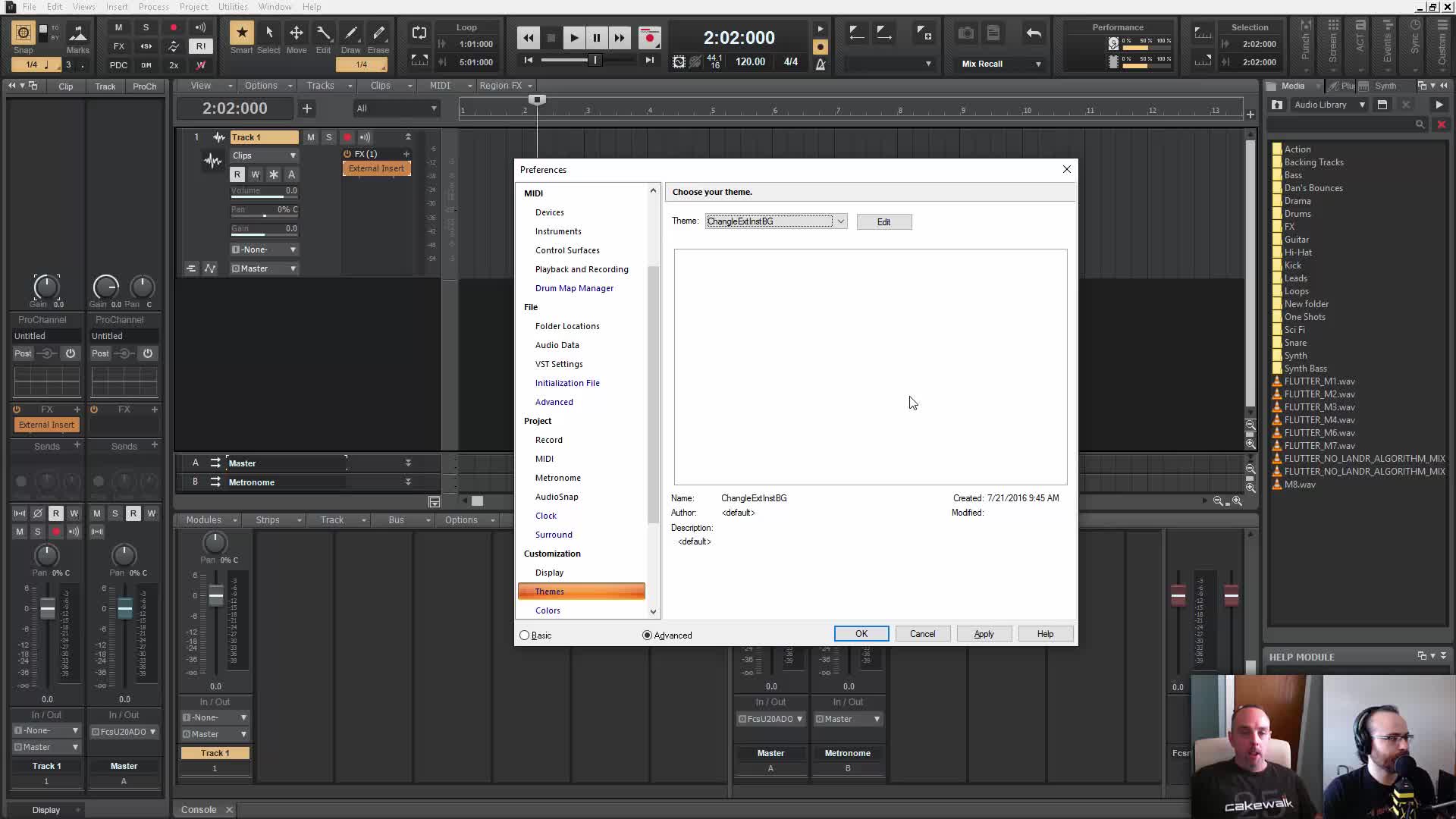Open the Process menu

[153, 7]
